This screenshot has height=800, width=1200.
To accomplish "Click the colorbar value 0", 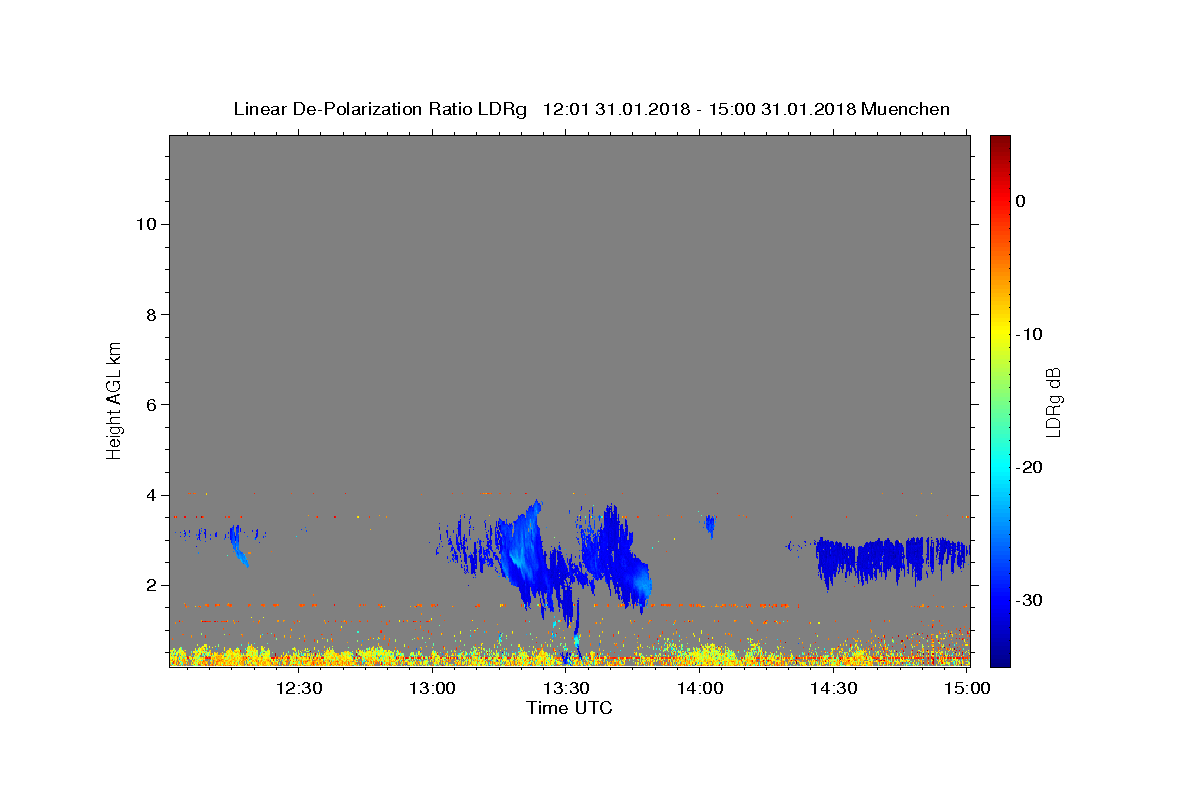I will (x=1021, y=201).
